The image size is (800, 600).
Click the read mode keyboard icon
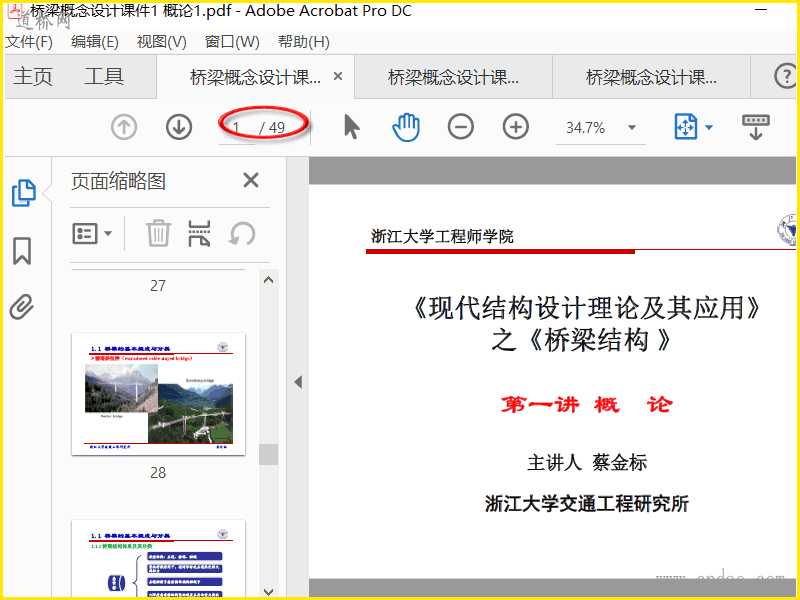756,127
